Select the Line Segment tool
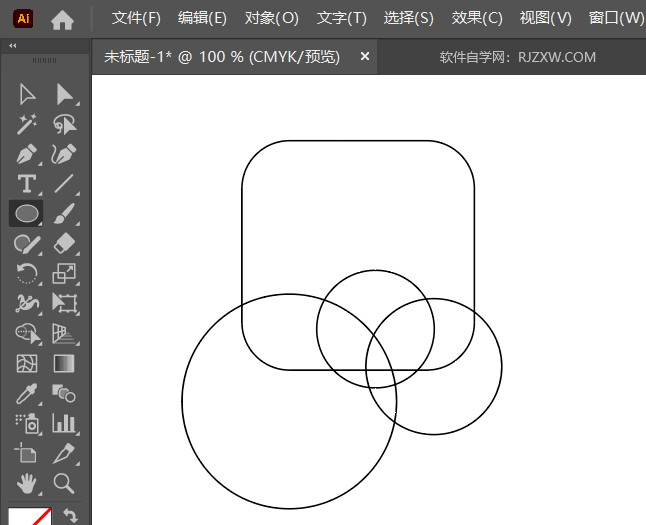The height and width of the screenshot is (525, 646). click(65, 183)
